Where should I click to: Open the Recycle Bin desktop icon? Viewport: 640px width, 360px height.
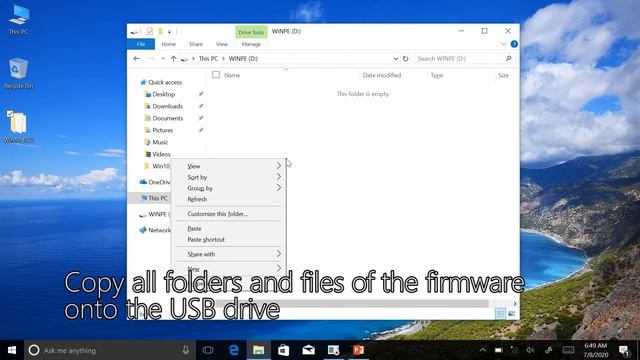(18, 73)
